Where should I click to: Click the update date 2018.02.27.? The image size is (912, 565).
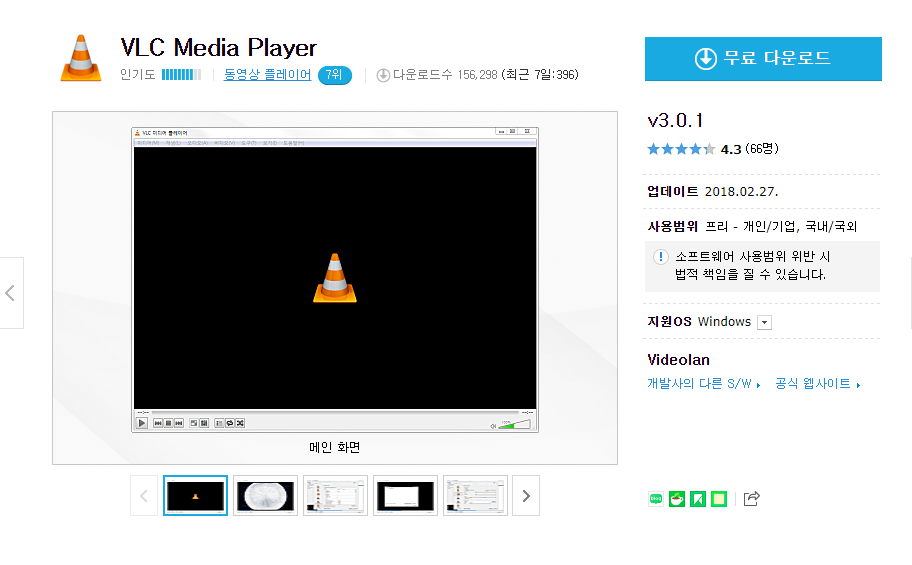pyautogui.click(x=741, y=191)
